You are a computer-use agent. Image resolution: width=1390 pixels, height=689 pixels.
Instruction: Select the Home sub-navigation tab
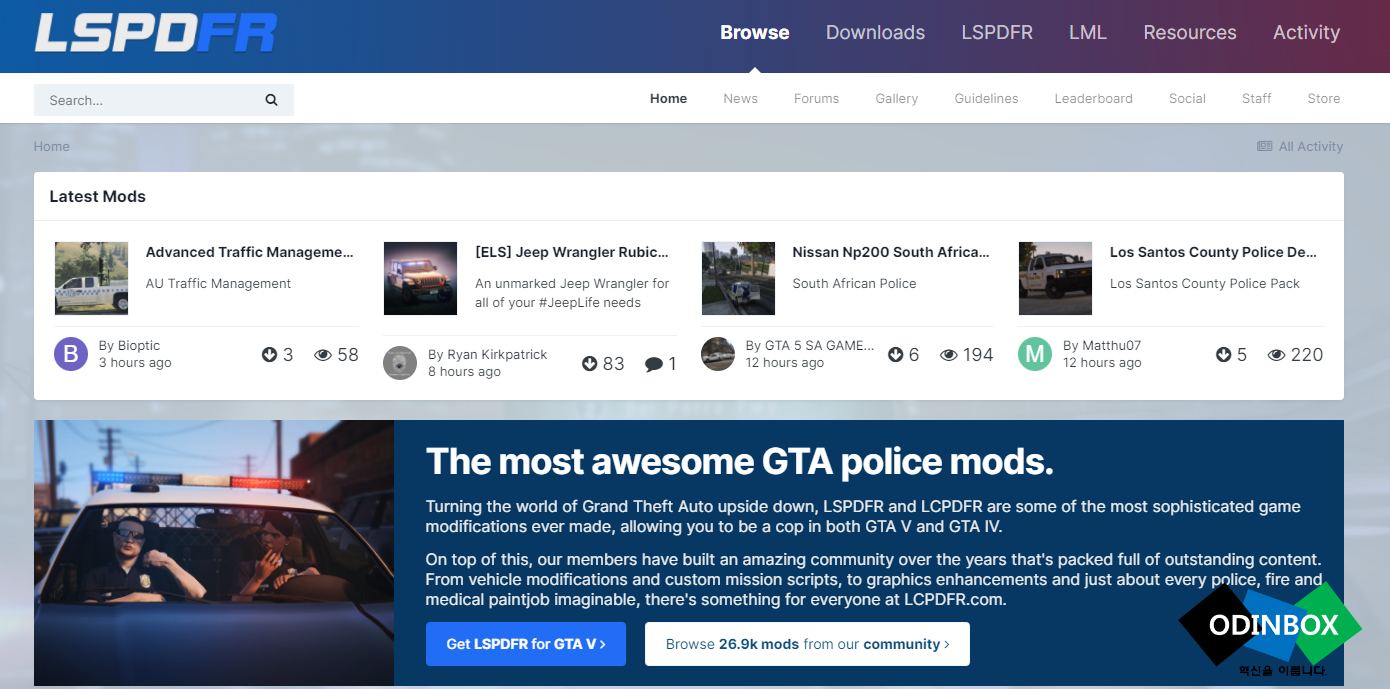tap(668, 98)
